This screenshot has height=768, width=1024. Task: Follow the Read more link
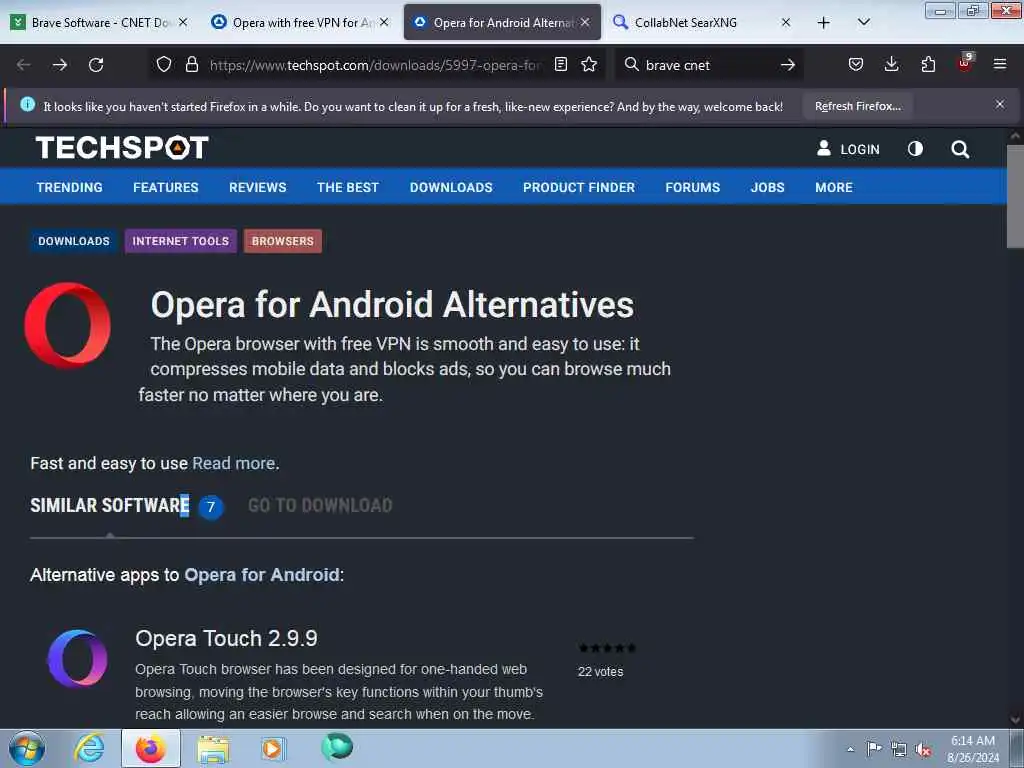(x=233, y=463)
